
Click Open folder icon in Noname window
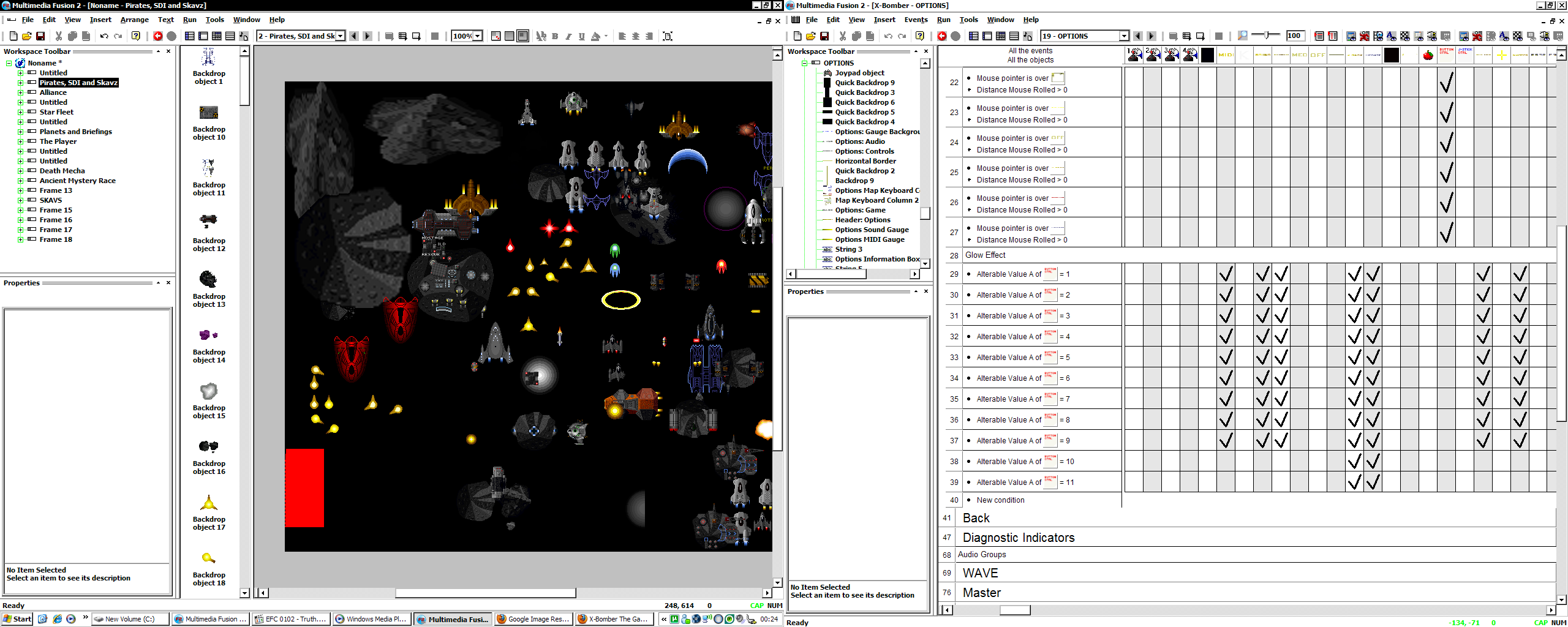point(27,36)
